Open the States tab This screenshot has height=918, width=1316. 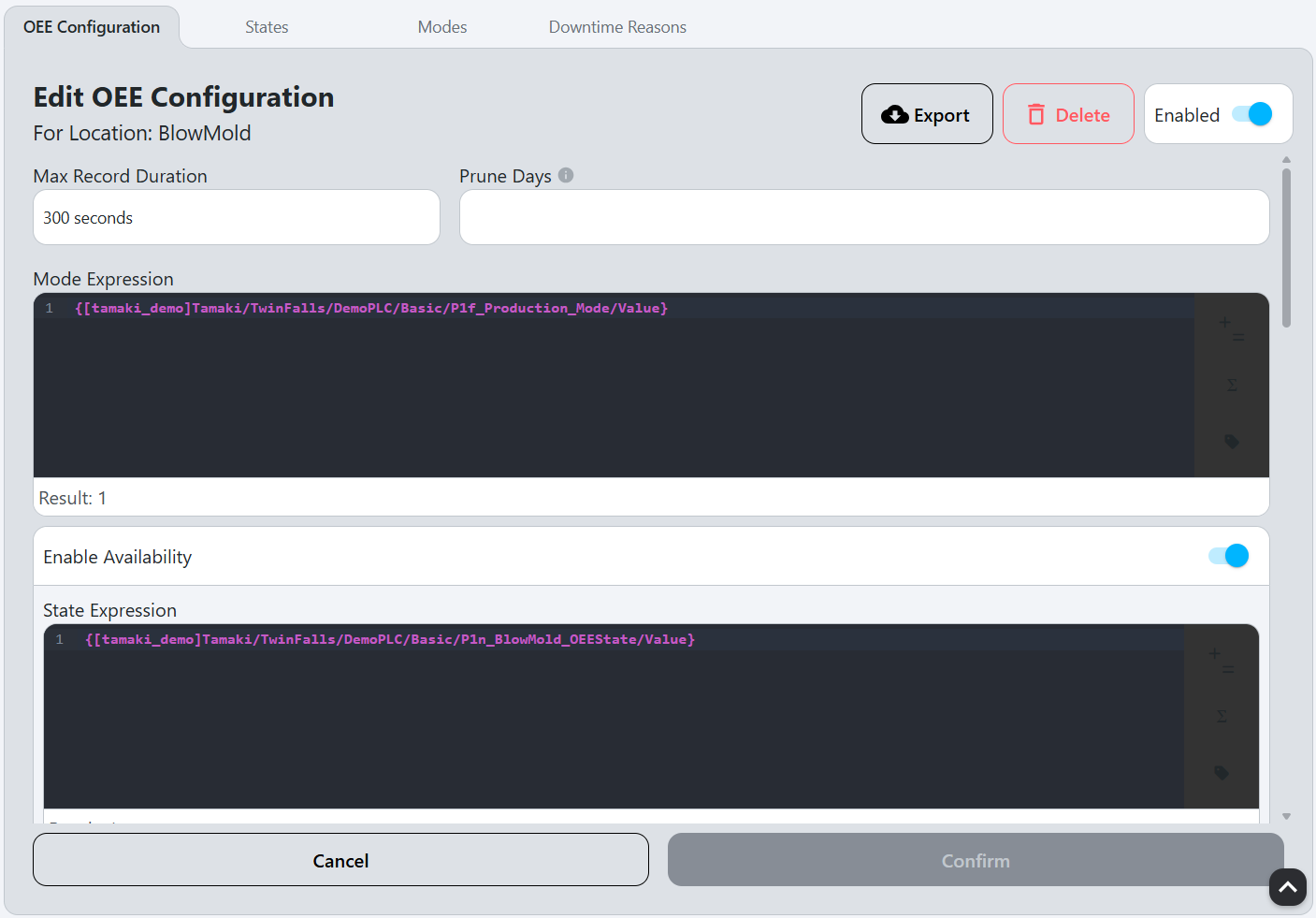coord(267,27)
